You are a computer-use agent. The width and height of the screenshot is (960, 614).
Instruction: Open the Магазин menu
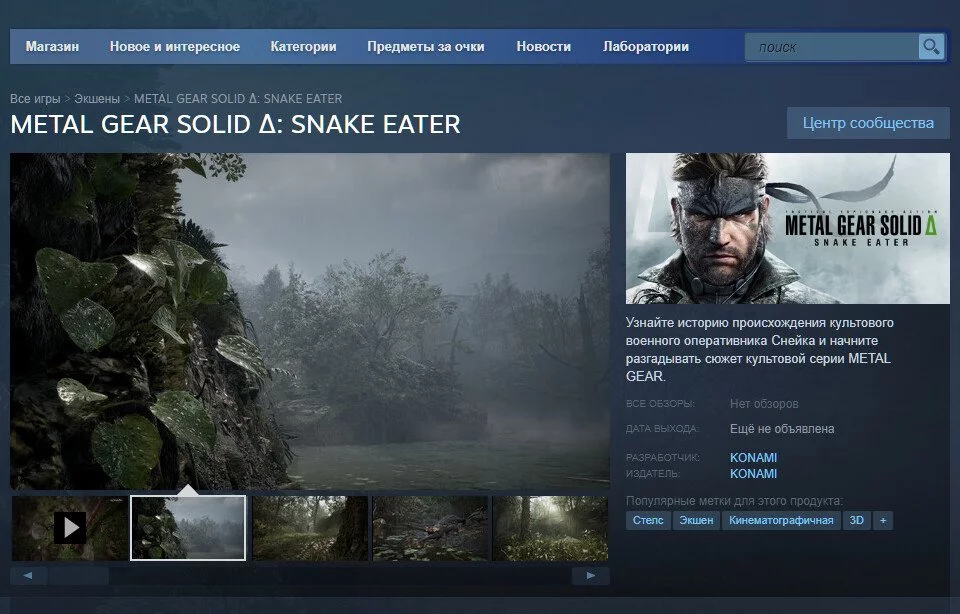tap(52, 47)
